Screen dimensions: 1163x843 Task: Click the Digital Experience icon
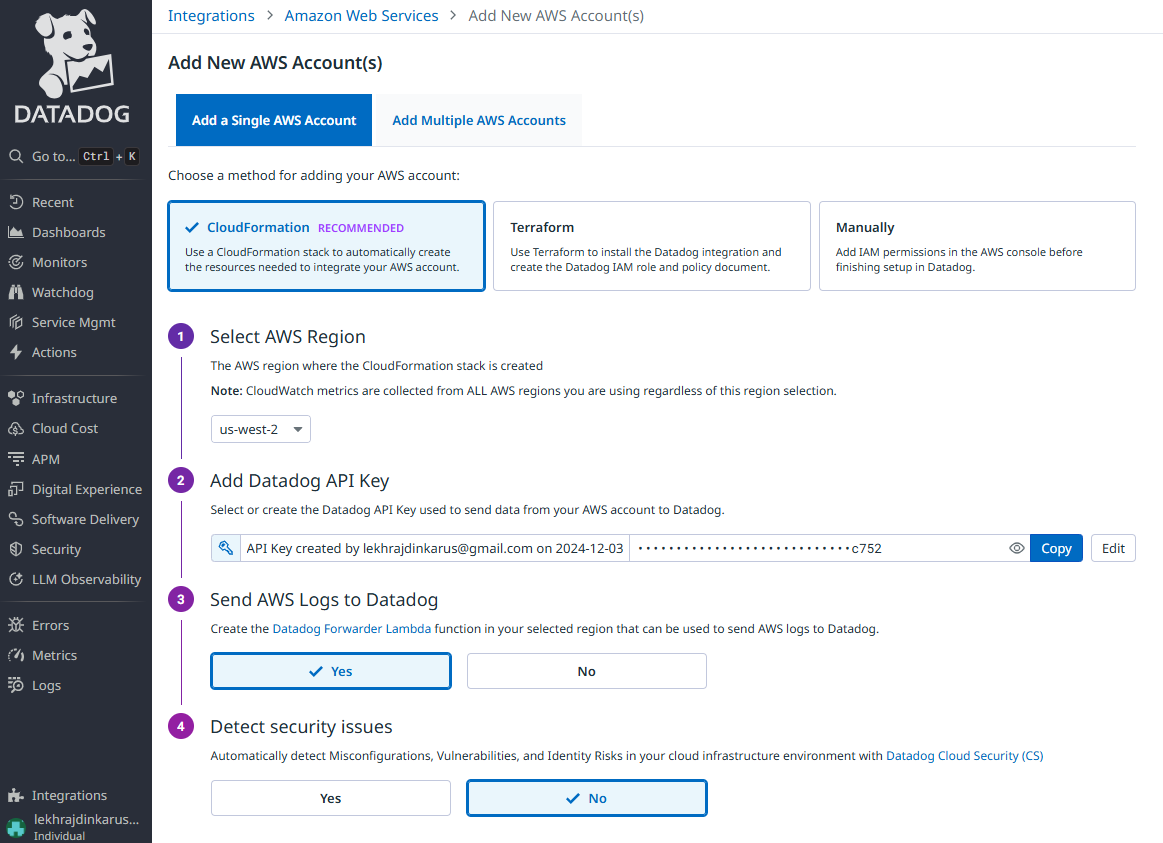click(16, 489)
